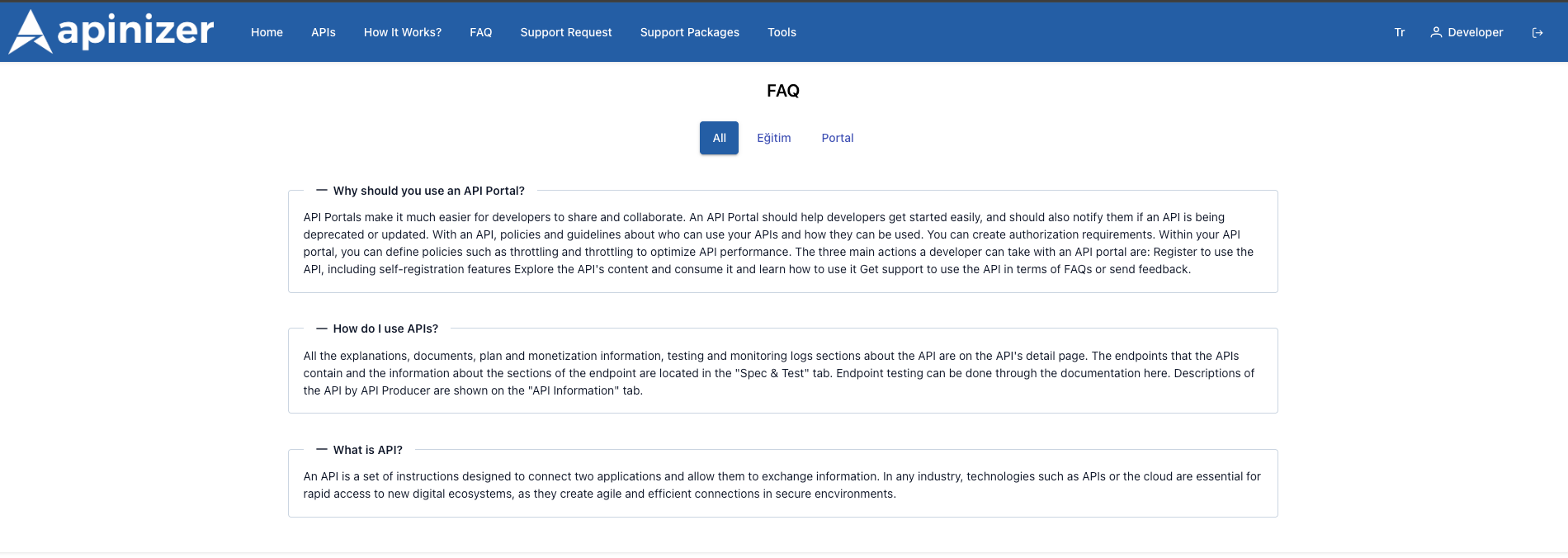Click the 'What is API?' question title

367,450
